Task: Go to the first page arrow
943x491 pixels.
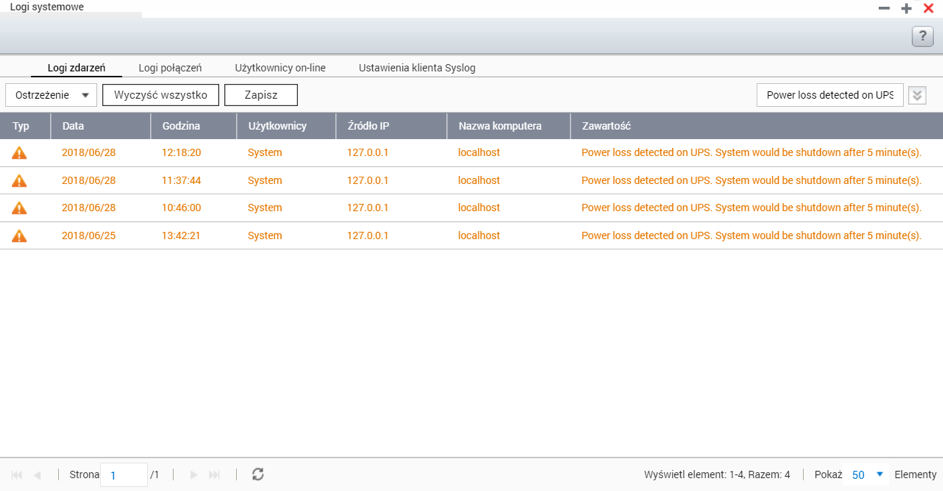Action: [17, 475]
